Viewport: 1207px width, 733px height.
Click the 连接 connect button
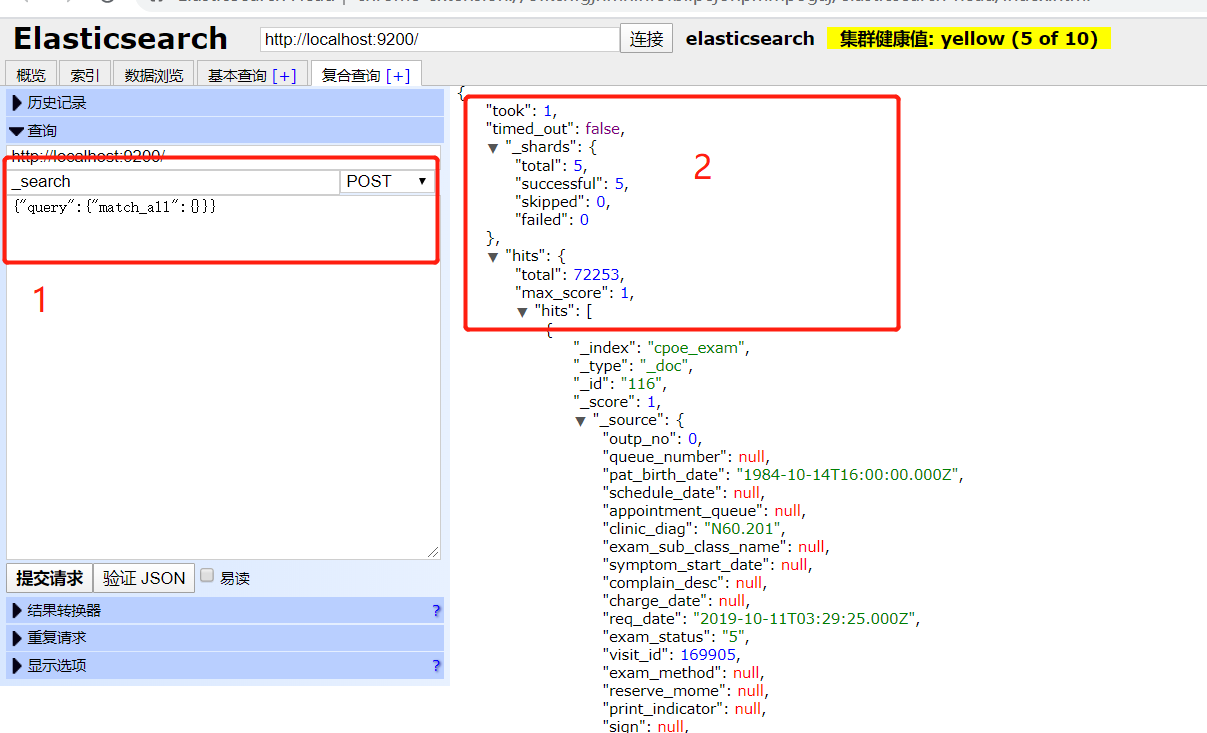click(647, 39)
